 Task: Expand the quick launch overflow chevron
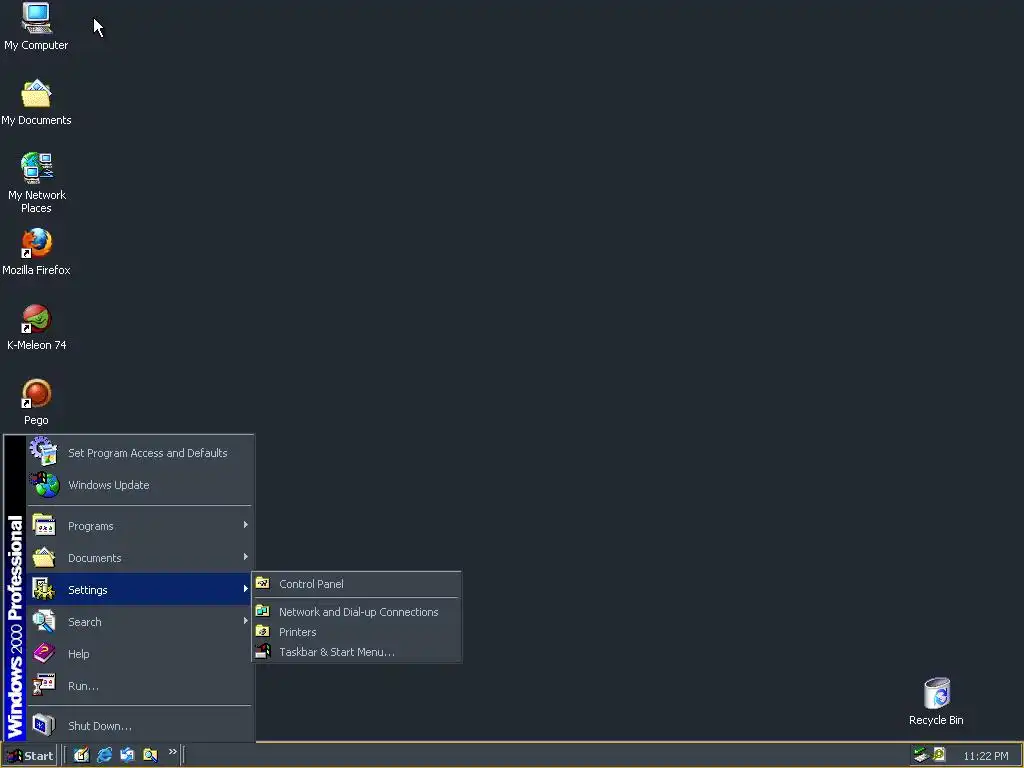172,752
